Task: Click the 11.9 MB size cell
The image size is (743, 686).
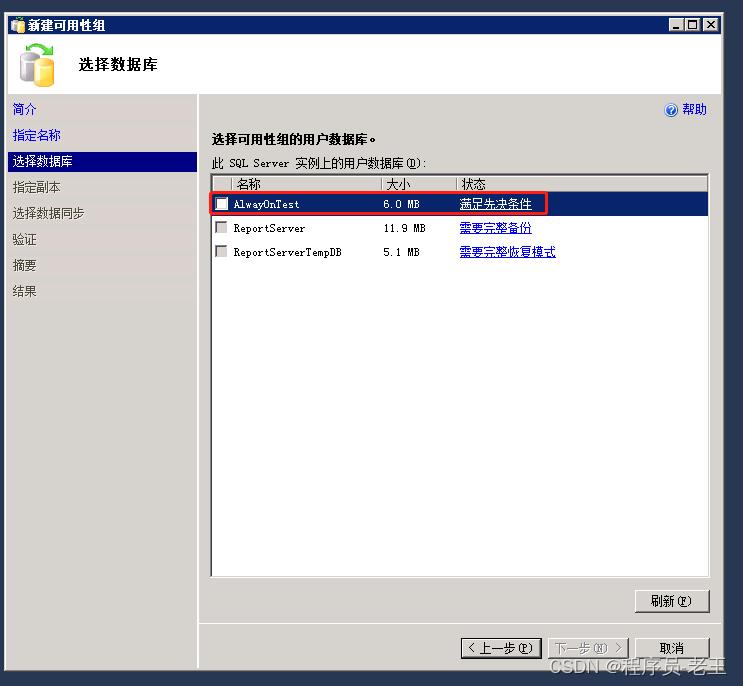Action: 404,228
